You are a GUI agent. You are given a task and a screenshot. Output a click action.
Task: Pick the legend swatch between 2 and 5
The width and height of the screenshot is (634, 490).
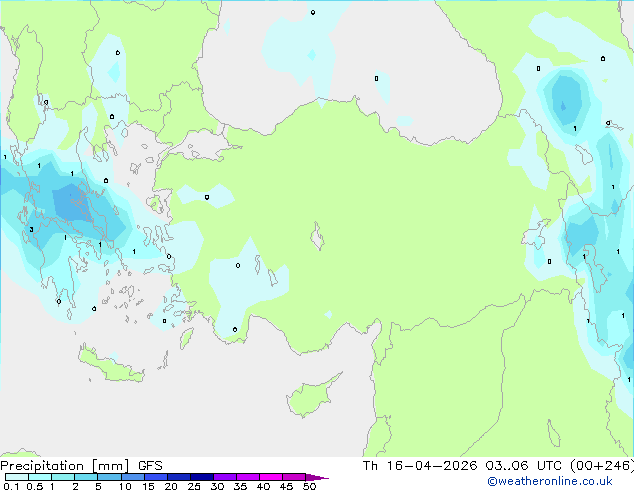(x=86, y=477)
